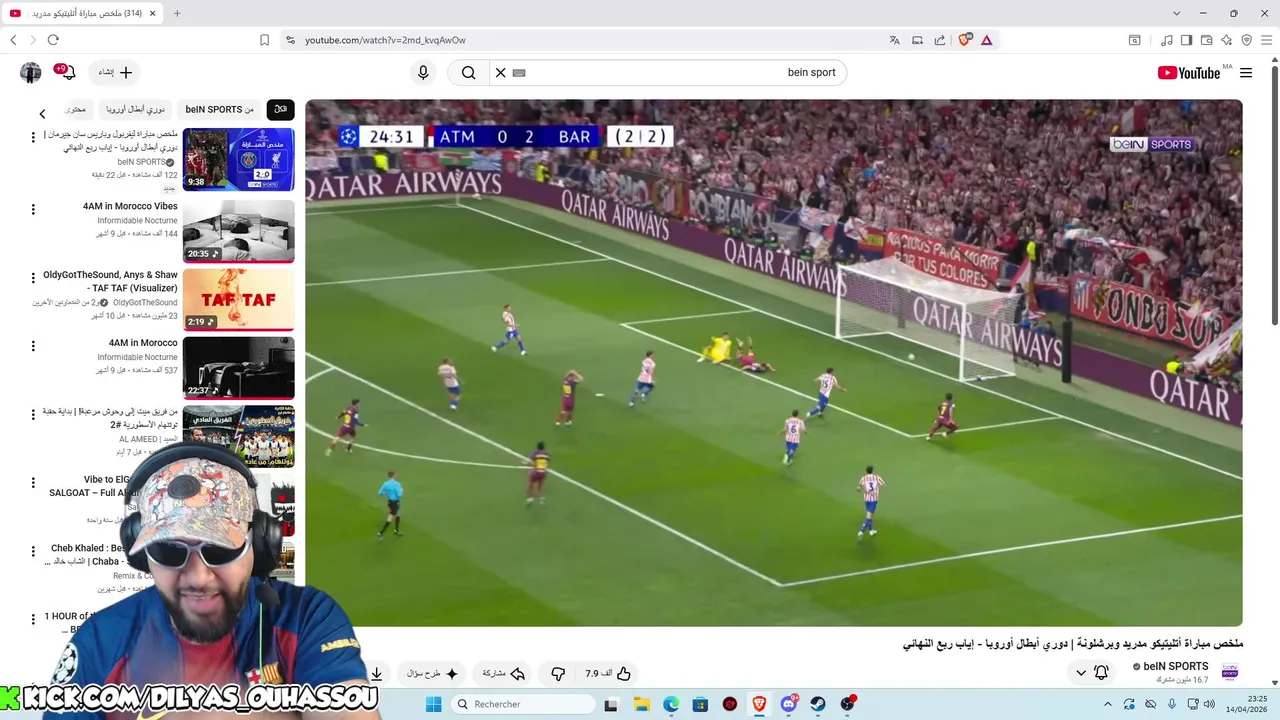Open the Liverpool vs PSG highlights thumbnail
The height and width of the screenshot is (720, 1280).
coord(238,159)
